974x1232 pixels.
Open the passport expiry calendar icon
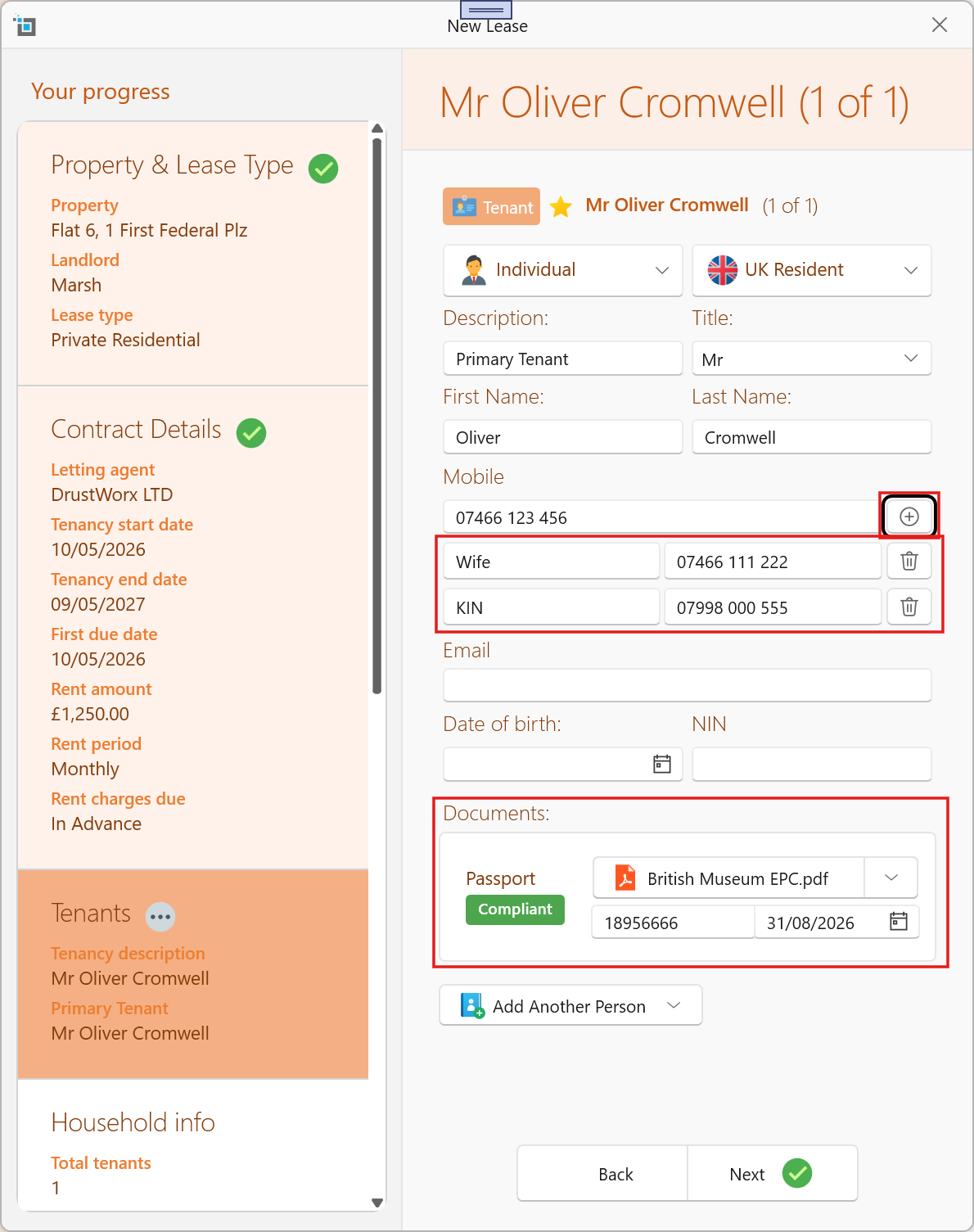[x=899, y=922]
